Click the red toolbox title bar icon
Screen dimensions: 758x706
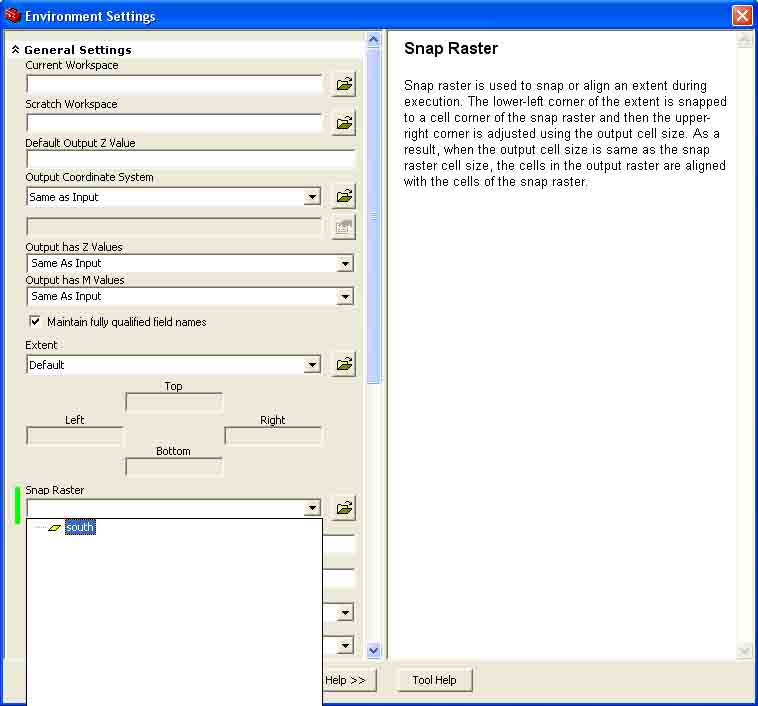click(x=12, y=15)
